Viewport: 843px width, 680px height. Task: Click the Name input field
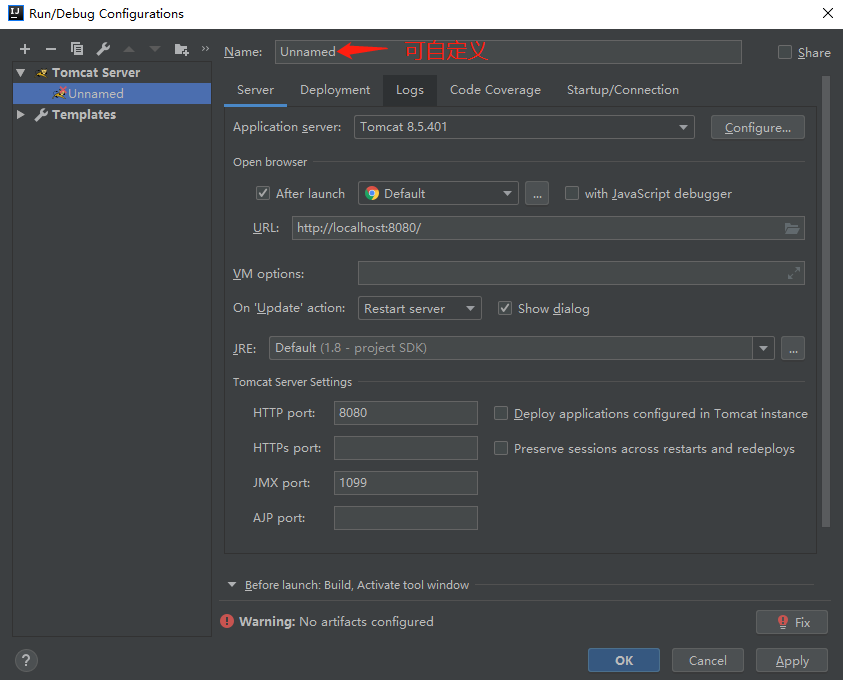click(508, 52)
